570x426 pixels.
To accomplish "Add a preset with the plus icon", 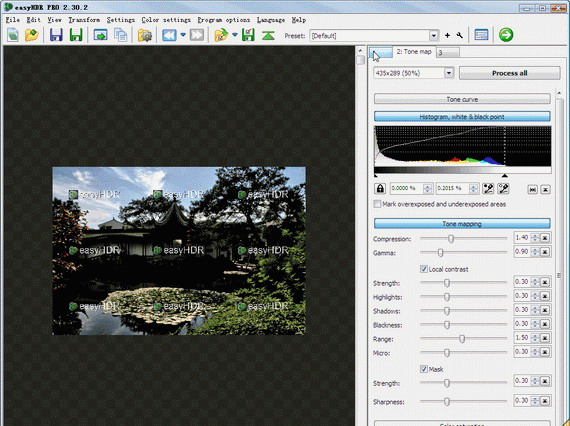I will click(x=447, y=36).
